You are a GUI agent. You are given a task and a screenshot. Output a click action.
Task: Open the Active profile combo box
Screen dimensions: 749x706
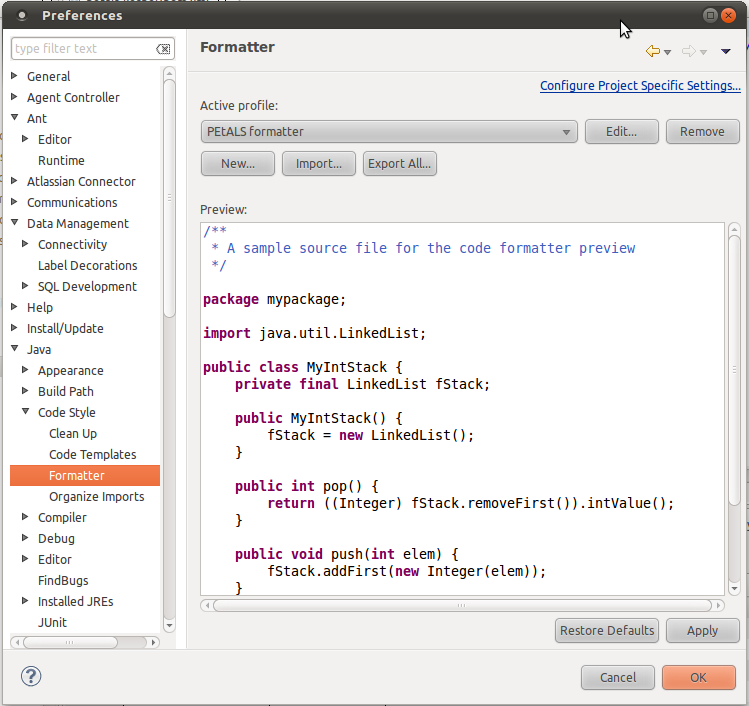click(x=389, y=132)
